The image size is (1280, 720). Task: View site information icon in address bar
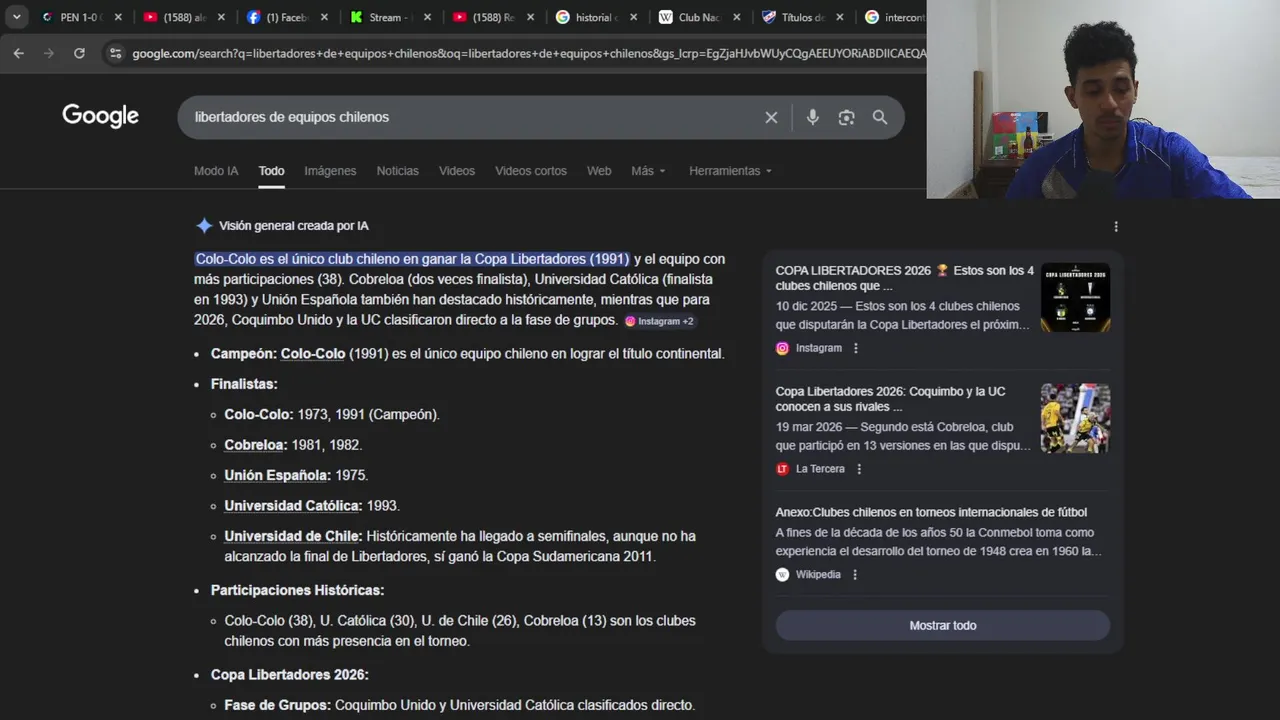click(115, 53)
